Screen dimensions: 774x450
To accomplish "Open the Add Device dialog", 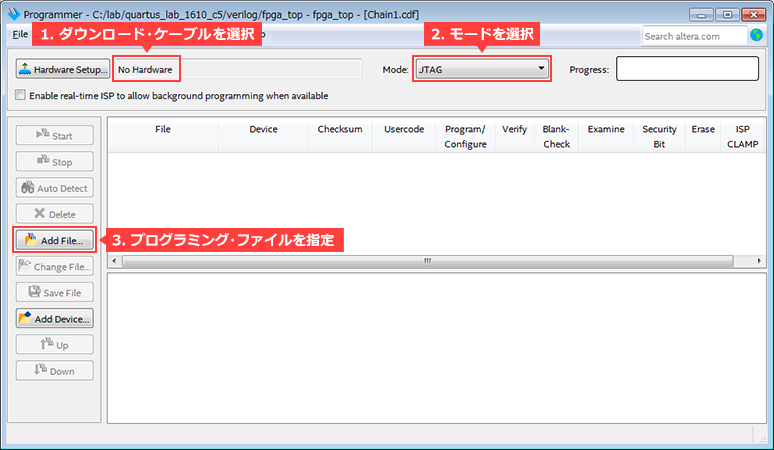I will (55, 319).
